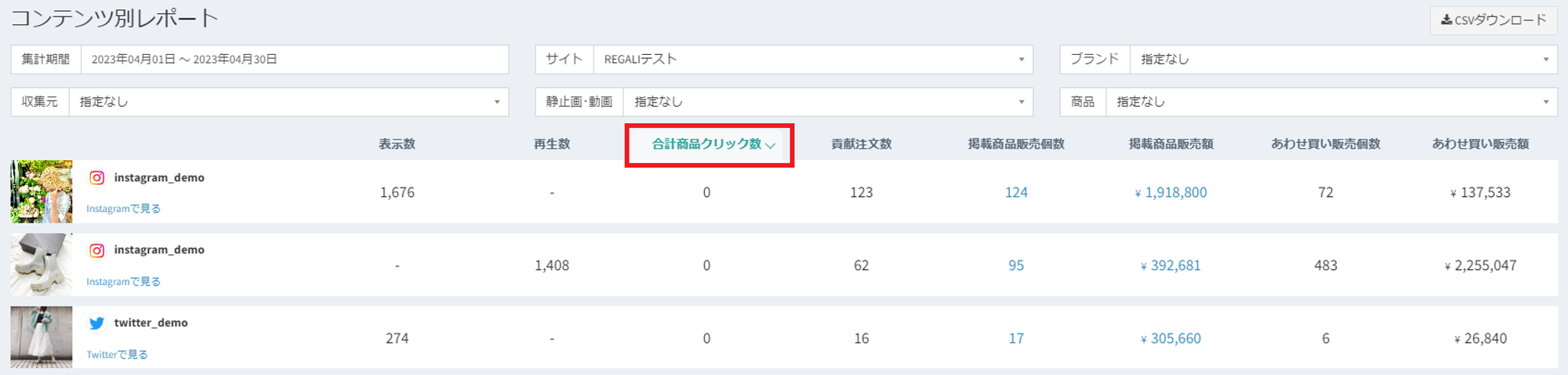The width and height of the screenshot is (1568, 375).
Task: Open the 集計期間 date range field
Action: [x=294, y=60]
